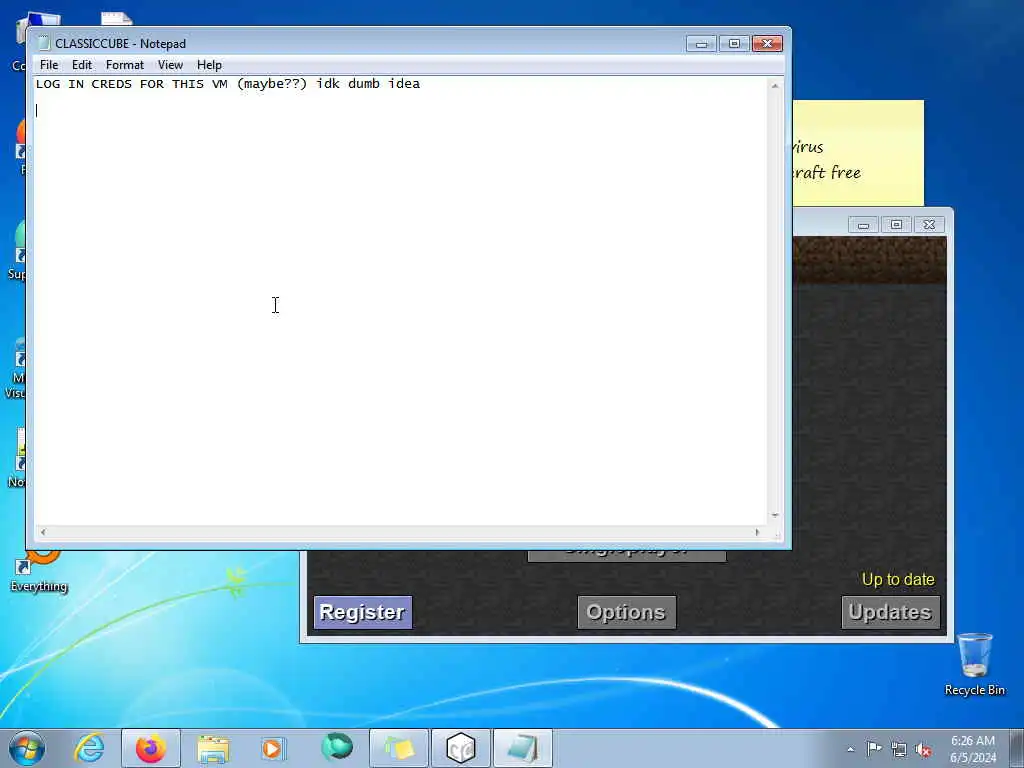Click the Notepad title bar document icon
1024x768 pixels.
pyautogui.click(x=44, y=43)
